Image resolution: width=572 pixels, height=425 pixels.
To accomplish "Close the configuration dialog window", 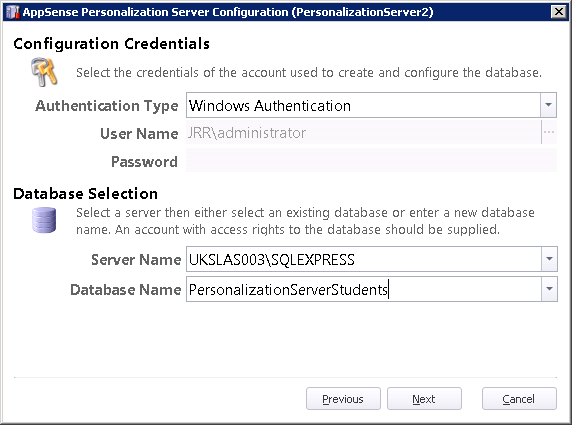I will 559,12.
